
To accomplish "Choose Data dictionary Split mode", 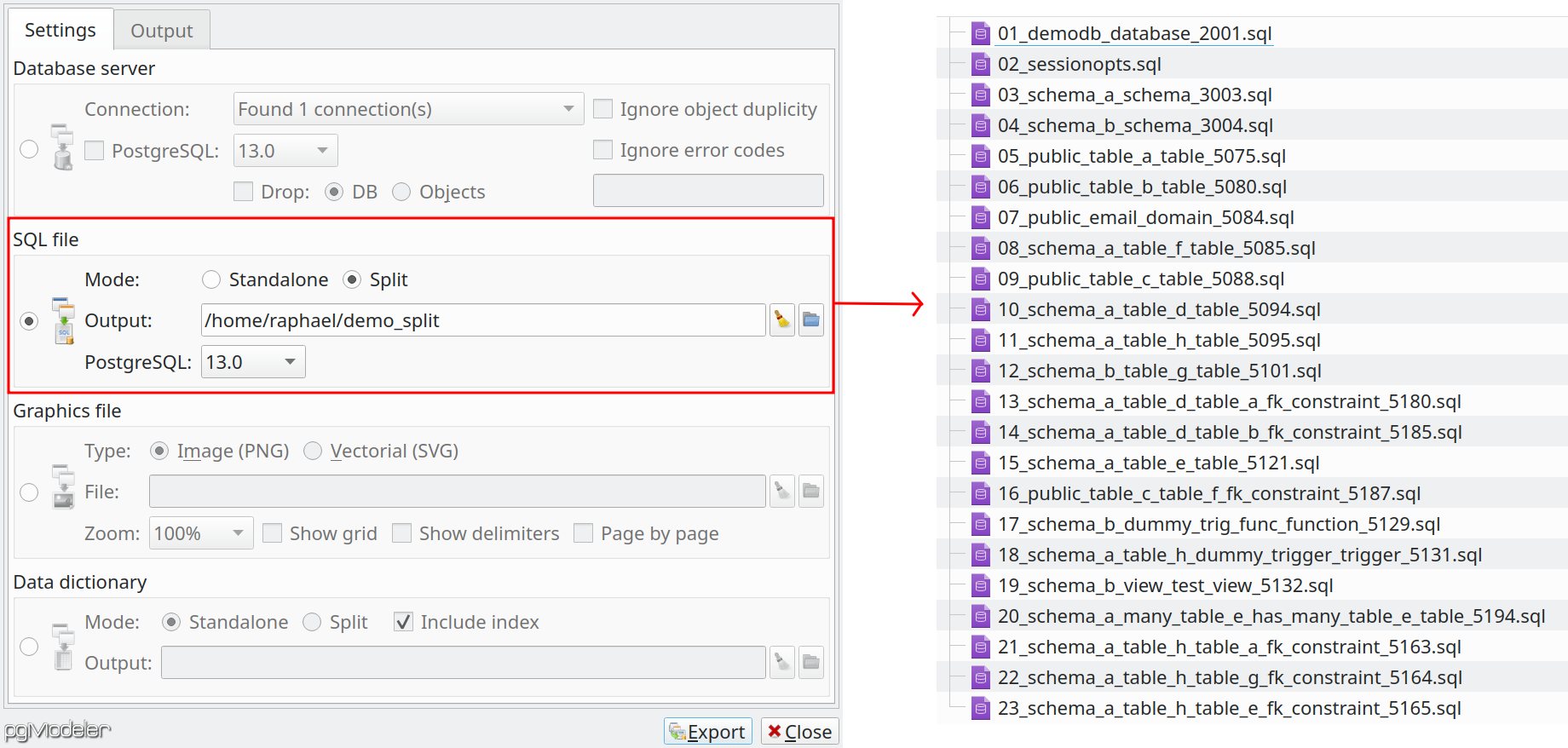I will pos(312,622).
